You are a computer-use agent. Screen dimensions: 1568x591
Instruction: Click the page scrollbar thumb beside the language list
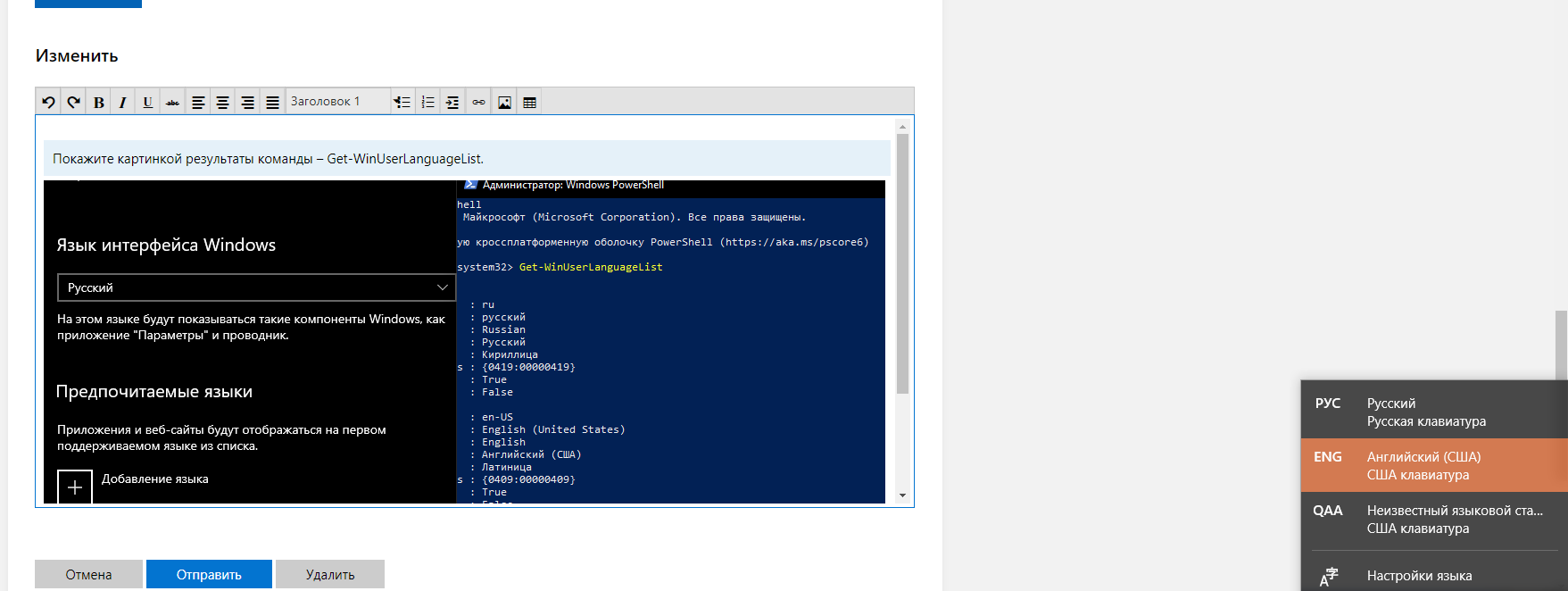coord(1561,345)
